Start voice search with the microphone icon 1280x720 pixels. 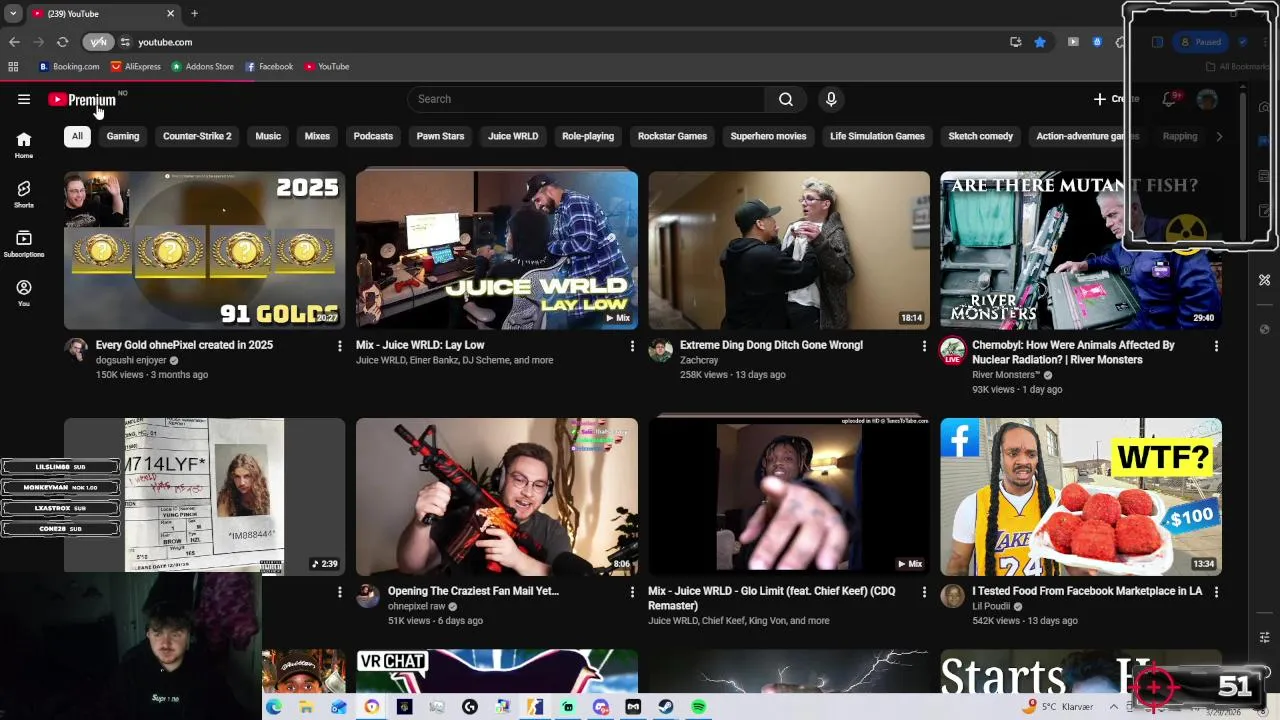point(831,99)
